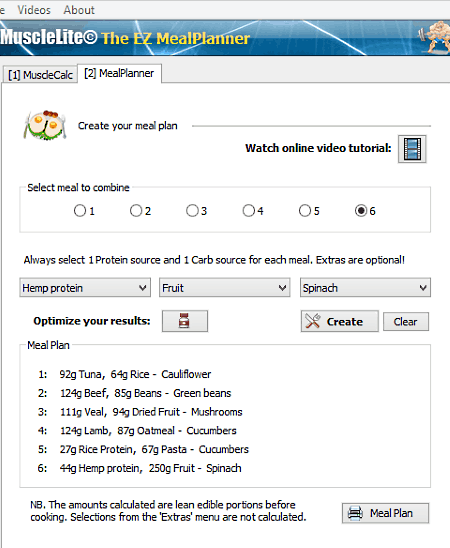The height and width of the screenshot is (548, 450).
Task: Click the fried eggs plate icon
Action: click(45, 125)
